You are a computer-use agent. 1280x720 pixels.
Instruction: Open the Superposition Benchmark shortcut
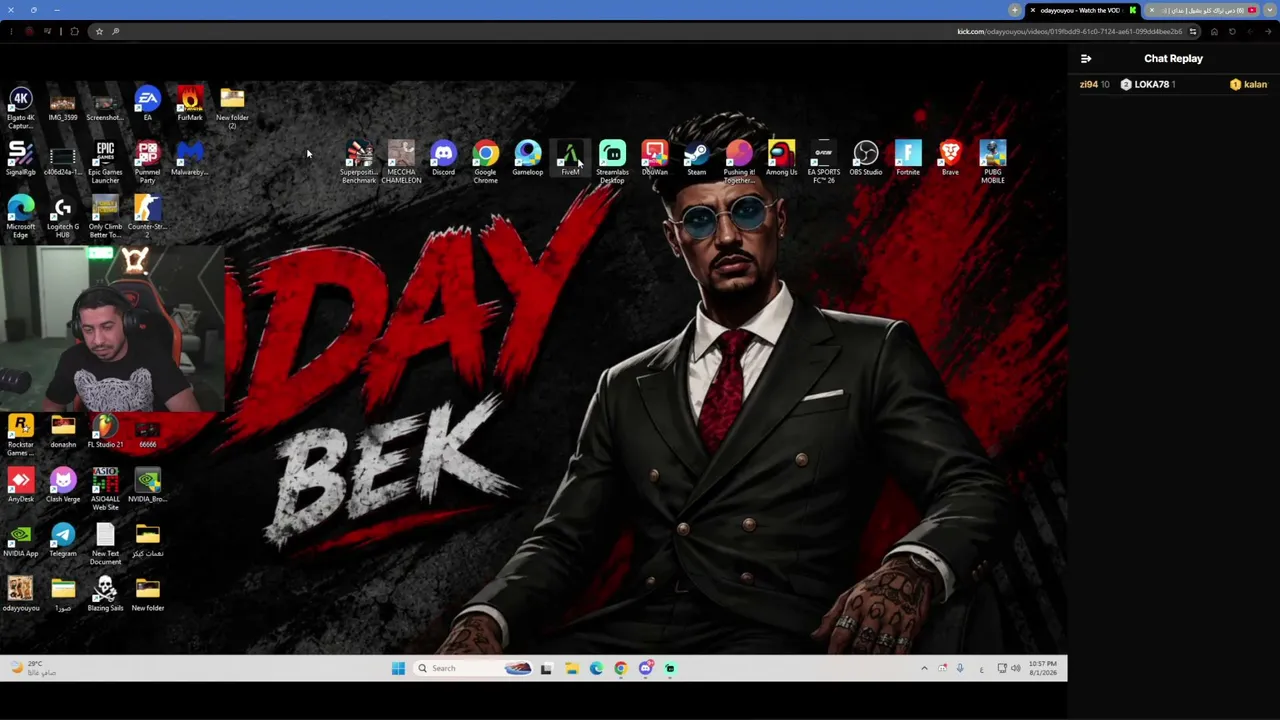point(359,162)
